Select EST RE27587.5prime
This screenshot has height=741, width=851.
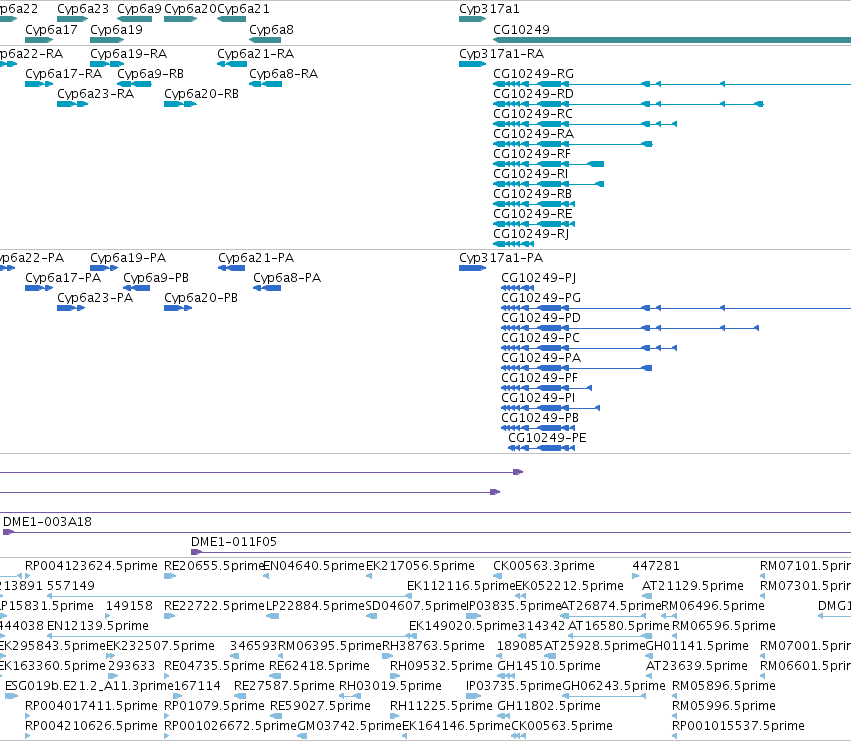click(x=284, y=687)
